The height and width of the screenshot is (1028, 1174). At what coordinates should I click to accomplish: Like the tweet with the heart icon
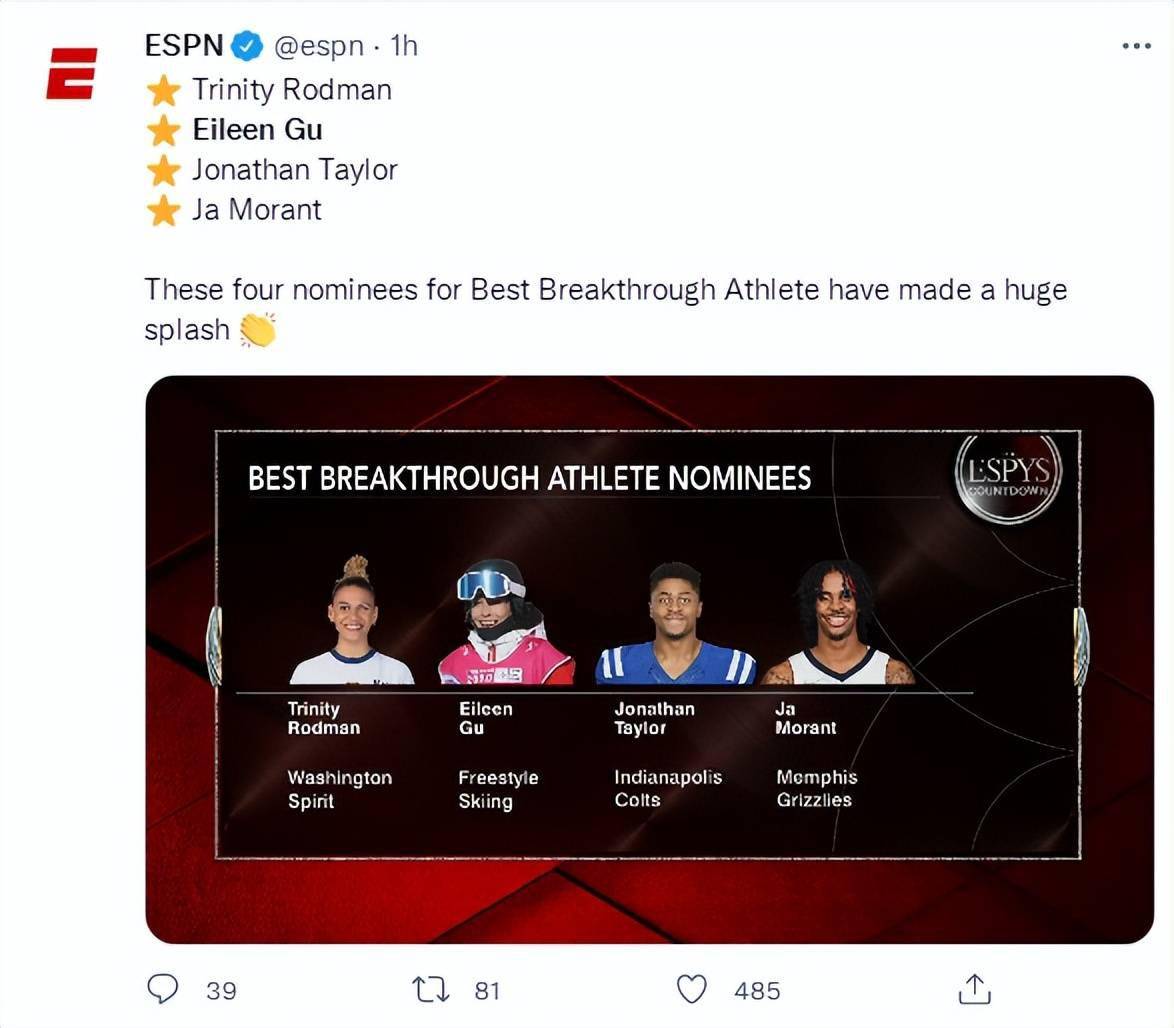click(x=692, y=989)
